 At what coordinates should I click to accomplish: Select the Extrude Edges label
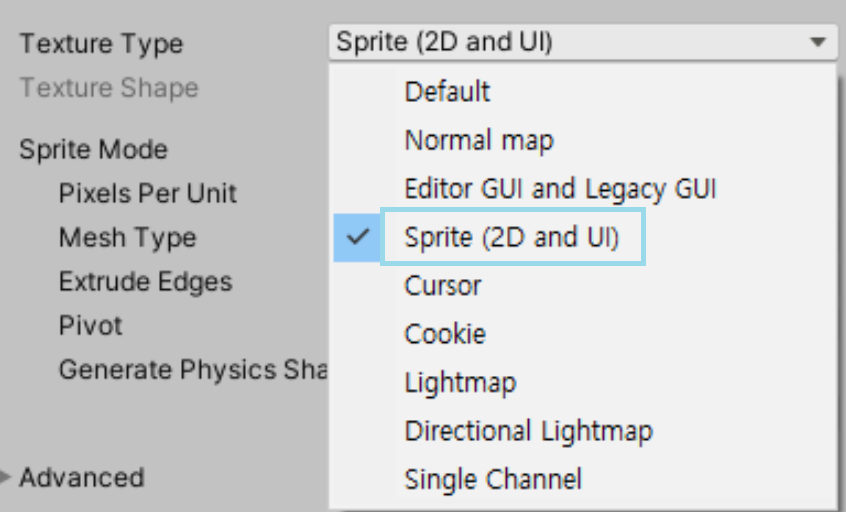click(x=145, y=282)
